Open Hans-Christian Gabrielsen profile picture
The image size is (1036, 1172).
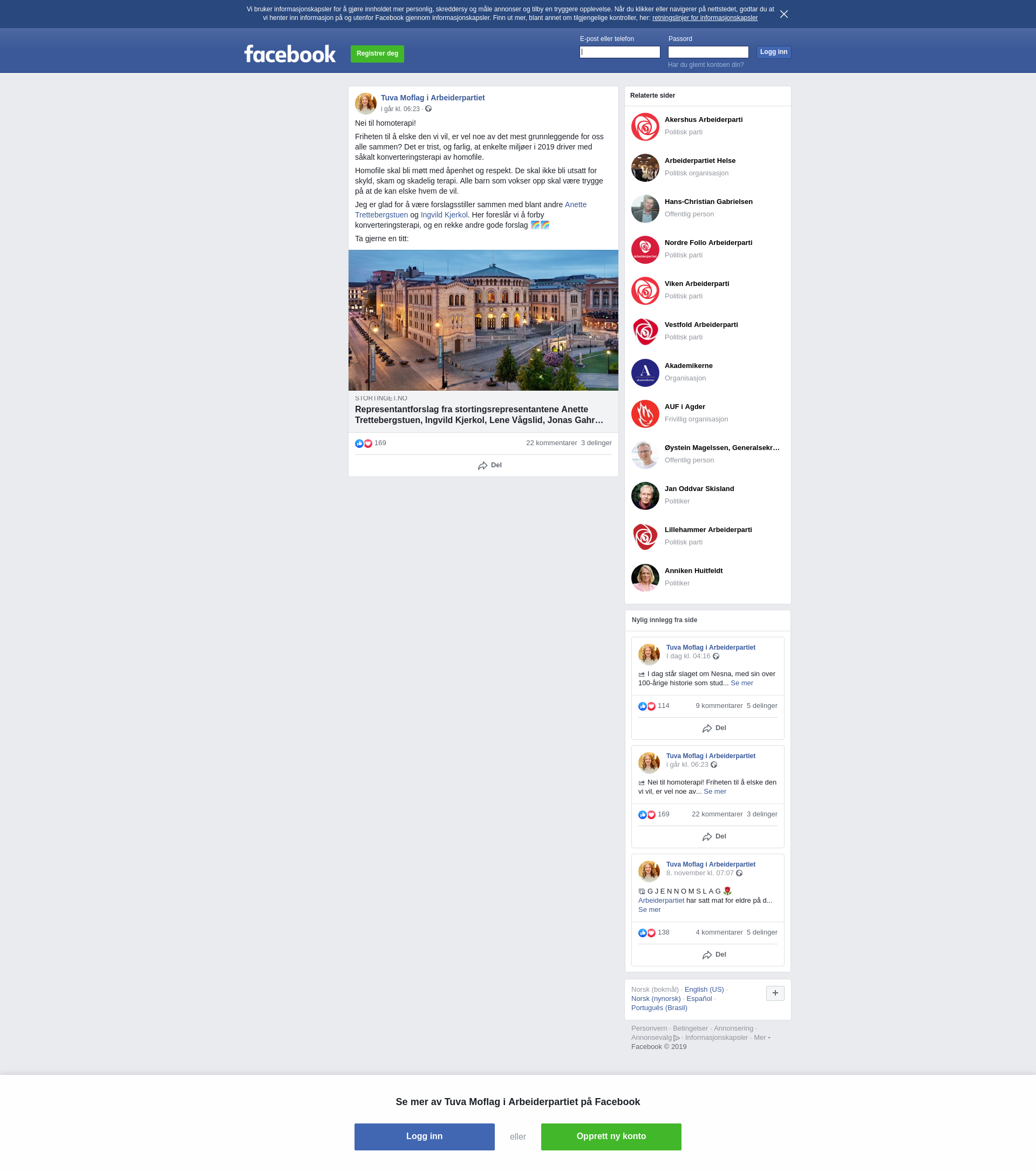tap(645, 209)
